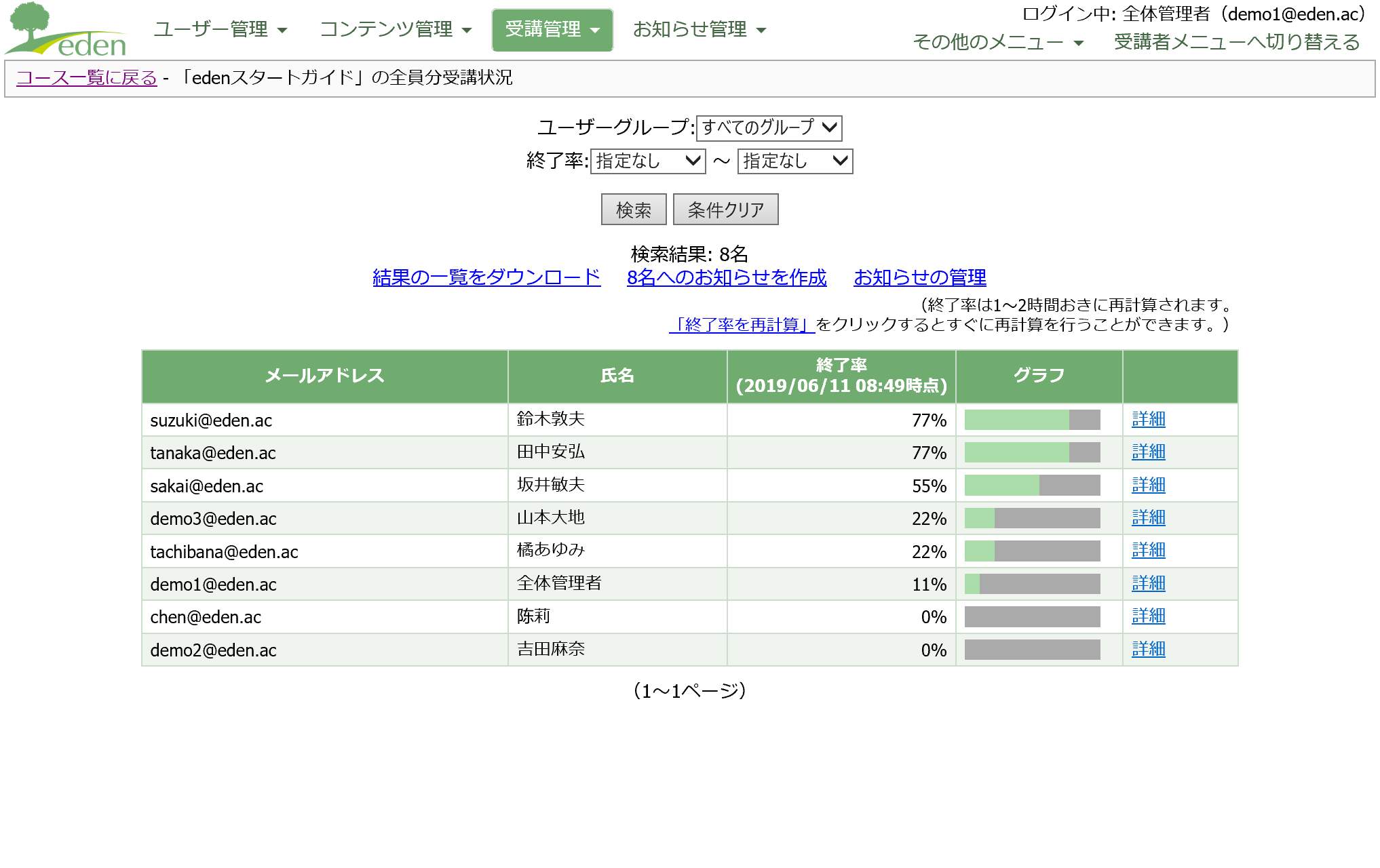This screenshot has height=868, width=1380.
Task: Click progress bar for sakai@eden.ac row
Action: [x=1032, y=486]
